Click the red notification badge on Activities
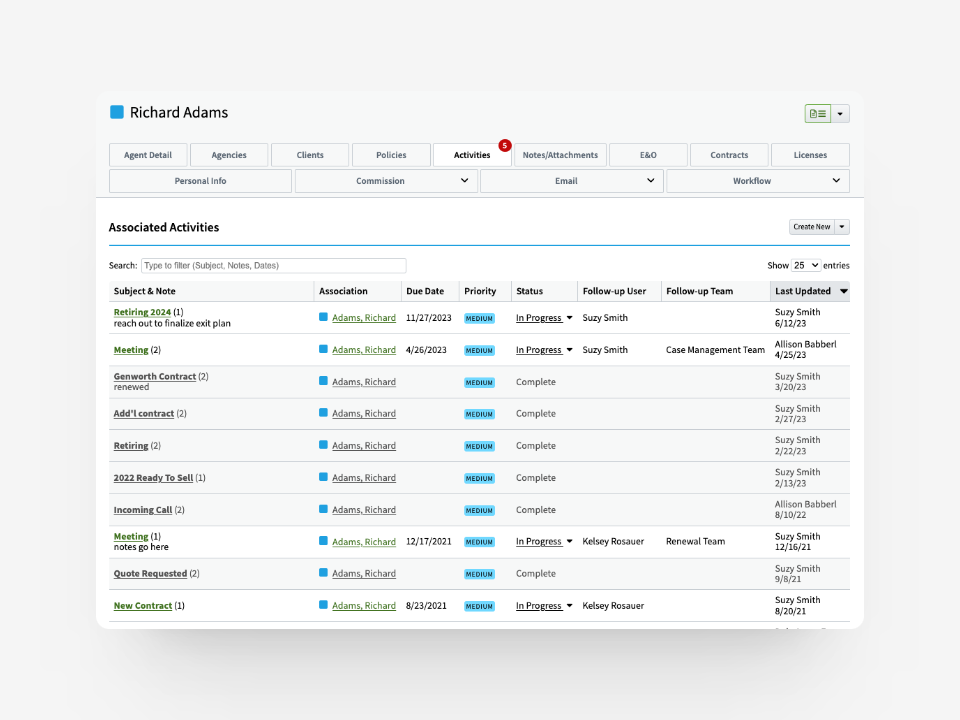The image size is (960, 720). (505, 146)
